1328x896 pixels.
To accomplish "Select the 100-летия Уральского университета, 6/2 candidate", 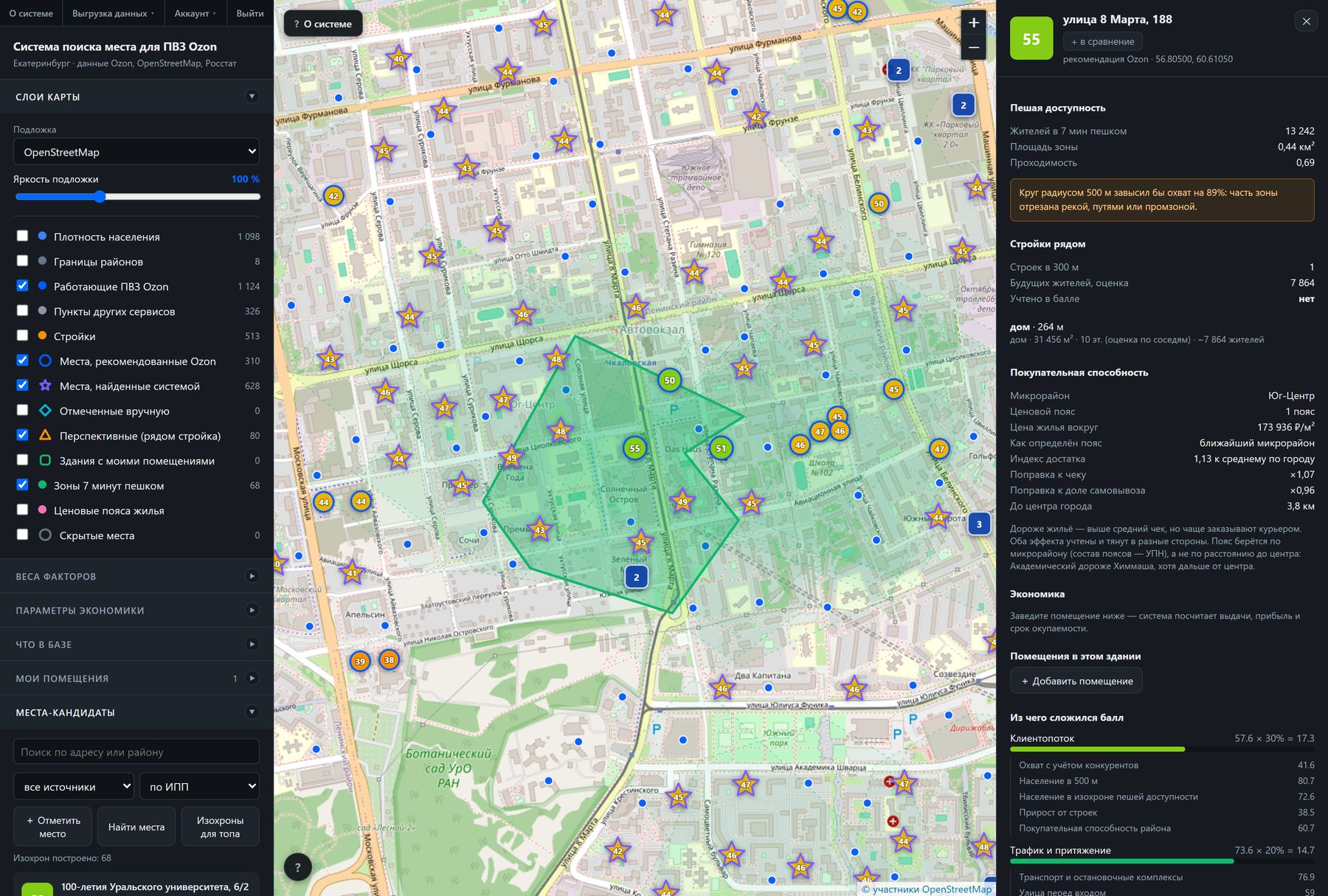I will coord(136,885).
